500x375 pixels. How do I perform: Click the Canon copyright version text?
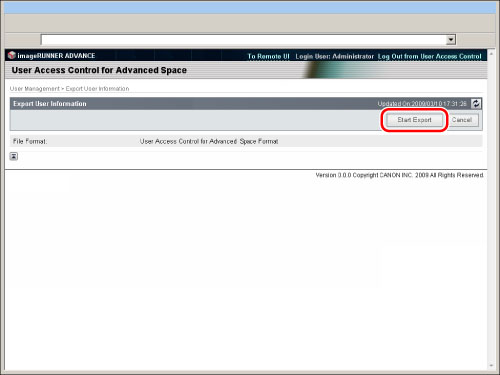tap(399, 175)
